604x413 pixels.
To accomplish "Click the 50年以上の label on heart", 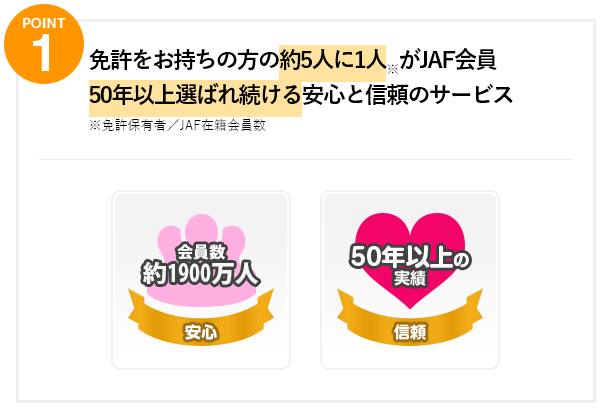I will (410, 257).
